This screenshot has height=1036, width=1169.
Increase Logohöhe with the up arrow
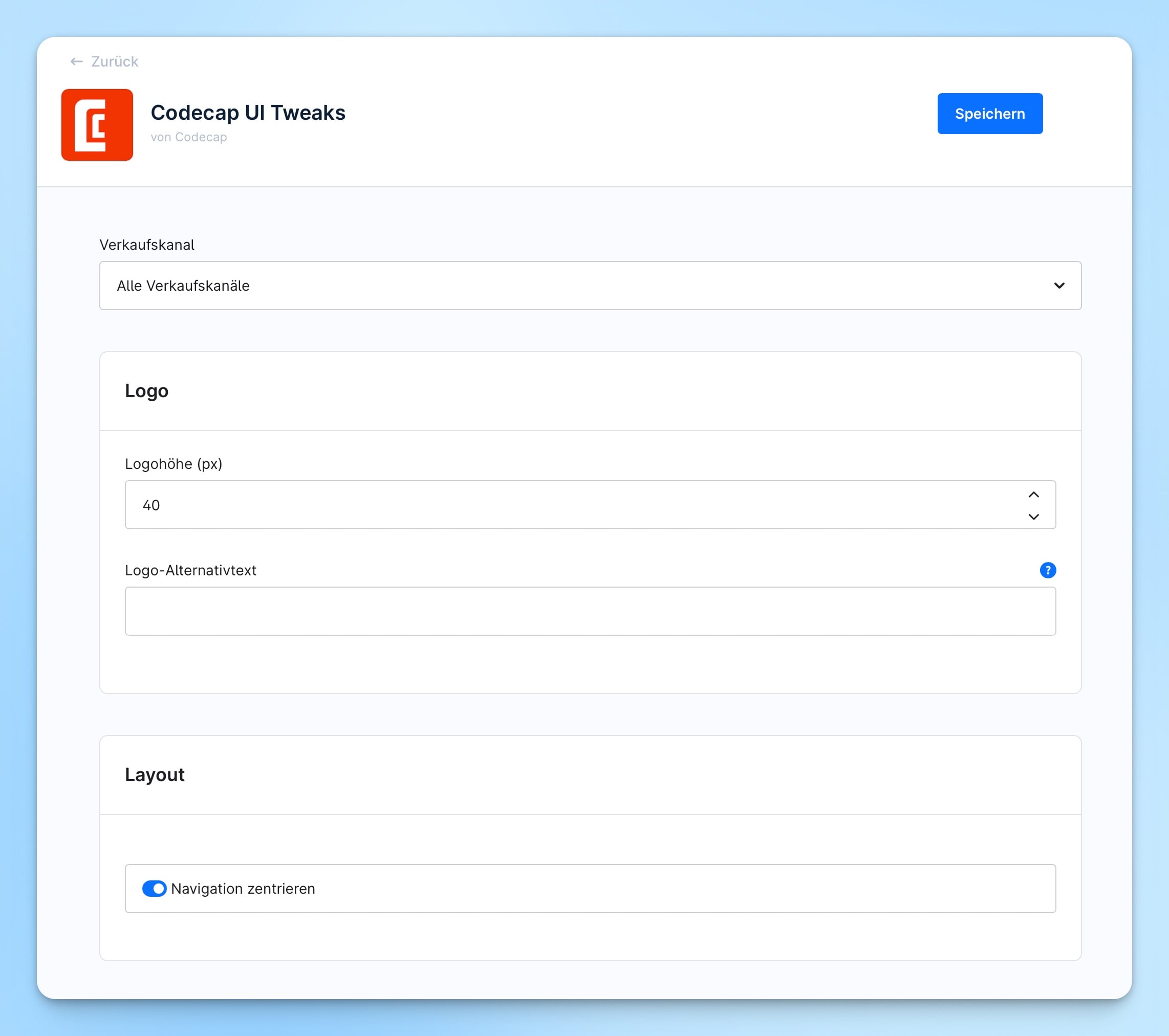[1033, 494]
